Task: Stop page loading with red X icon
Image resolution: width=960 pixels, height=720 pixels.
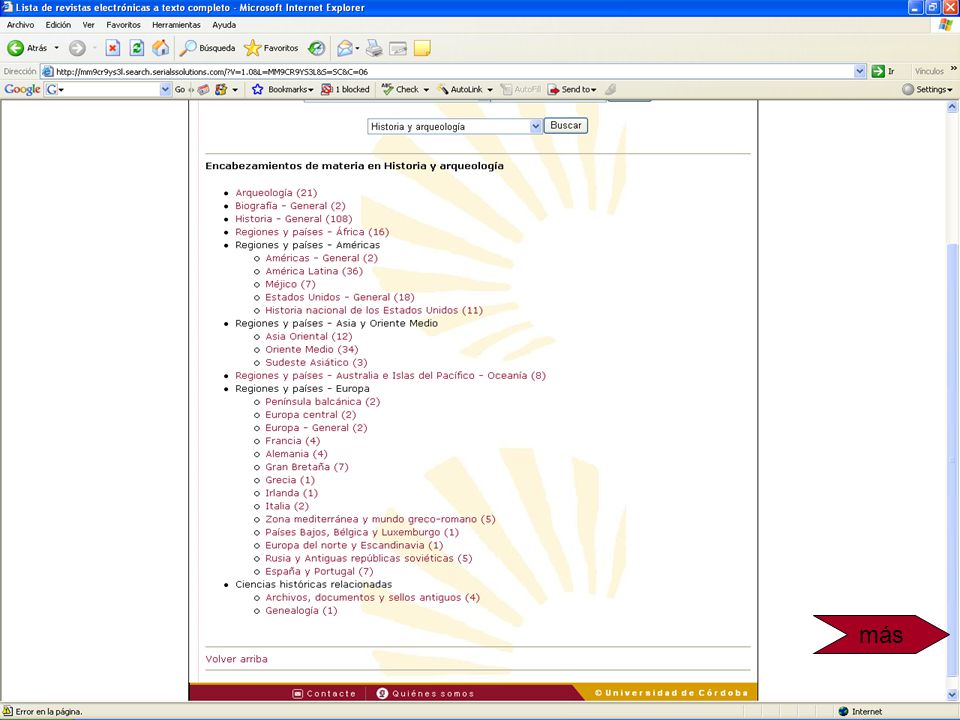Action: point(113,48)
